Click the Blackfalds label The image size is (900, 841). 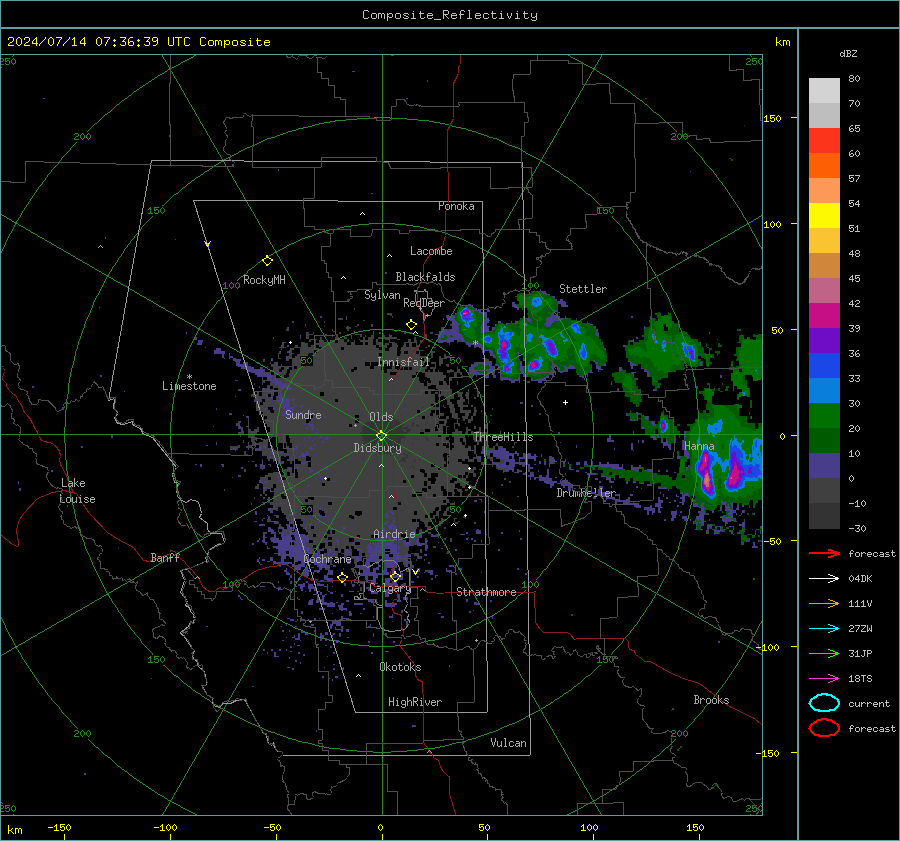[x=425, y=277]
